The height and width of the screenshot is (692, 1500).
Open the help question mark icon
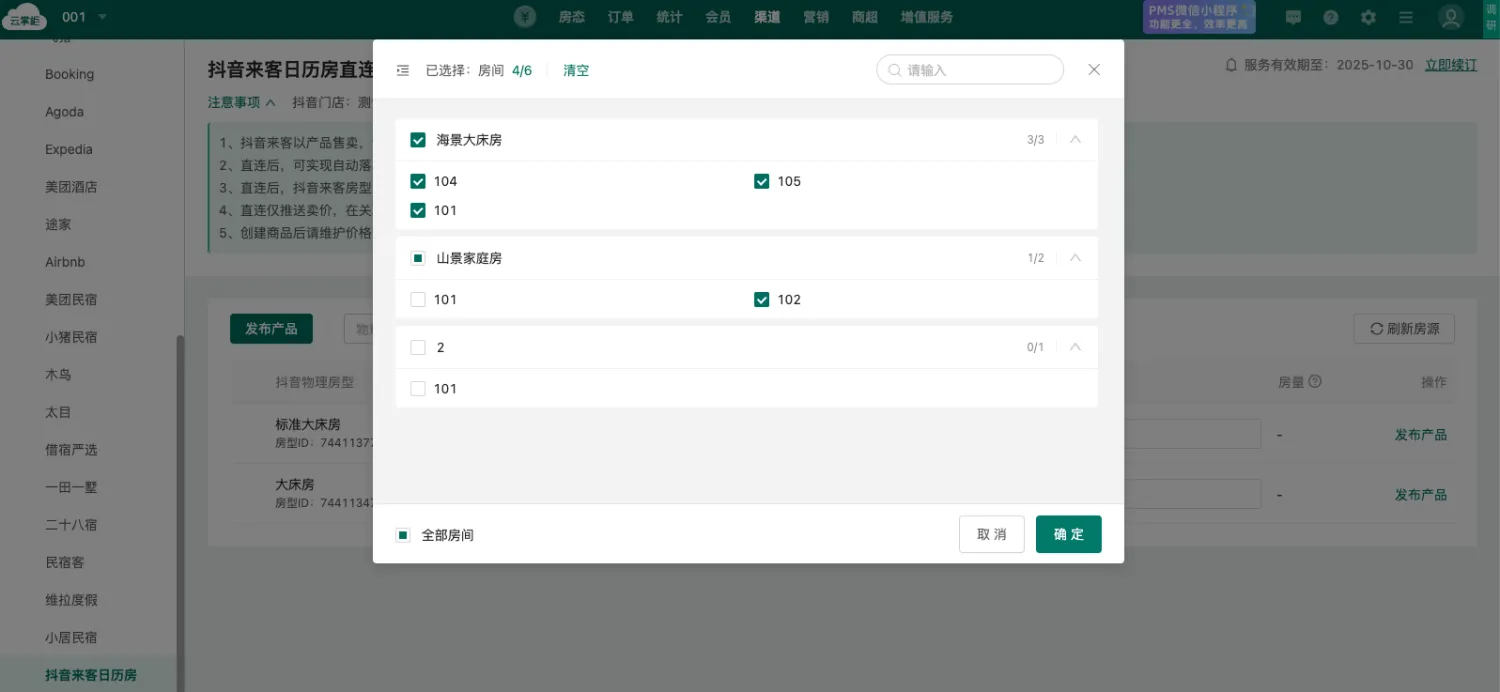(1331, 17)
